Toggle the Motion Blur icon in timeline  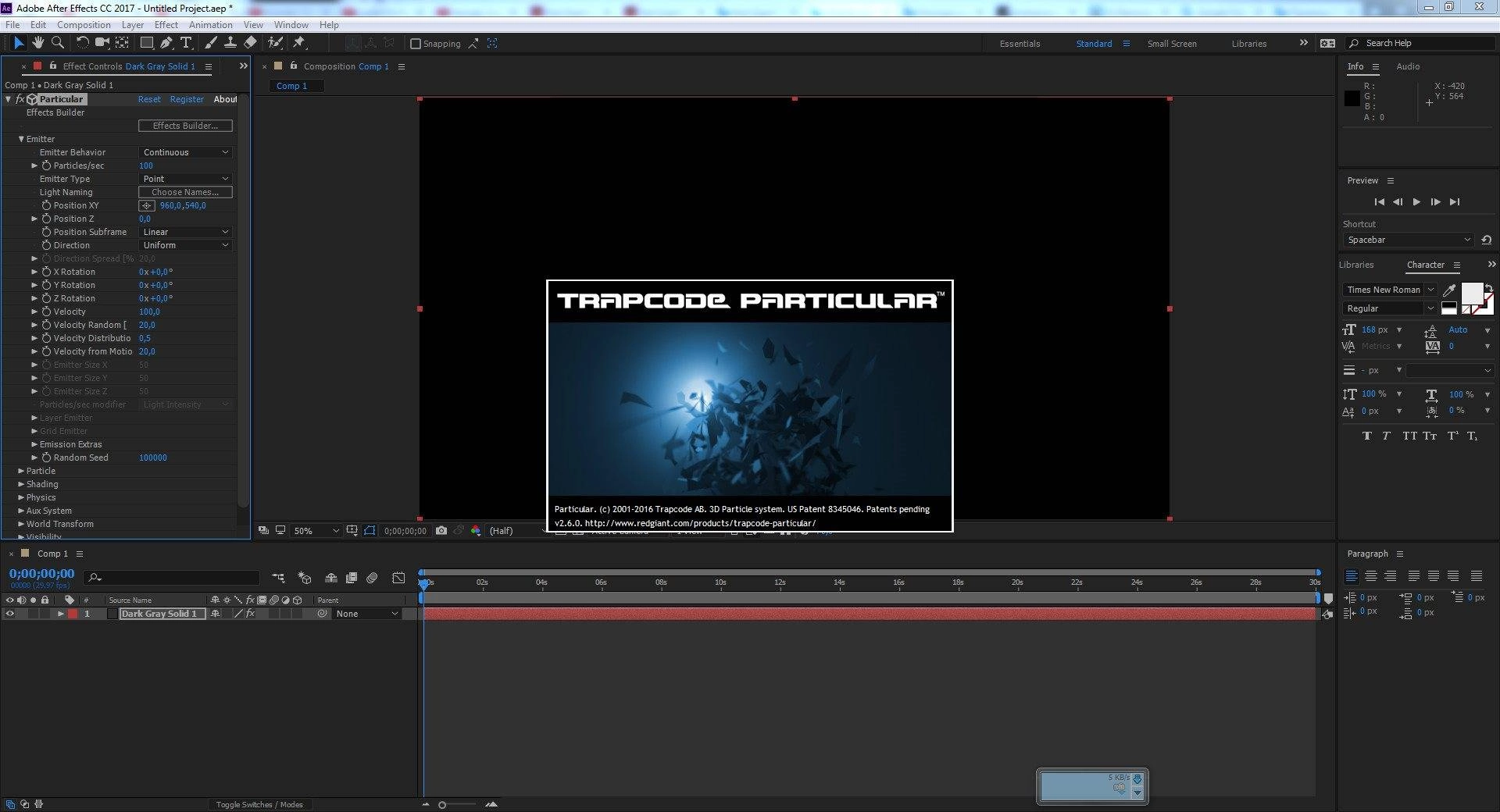[x=373, y=578]
